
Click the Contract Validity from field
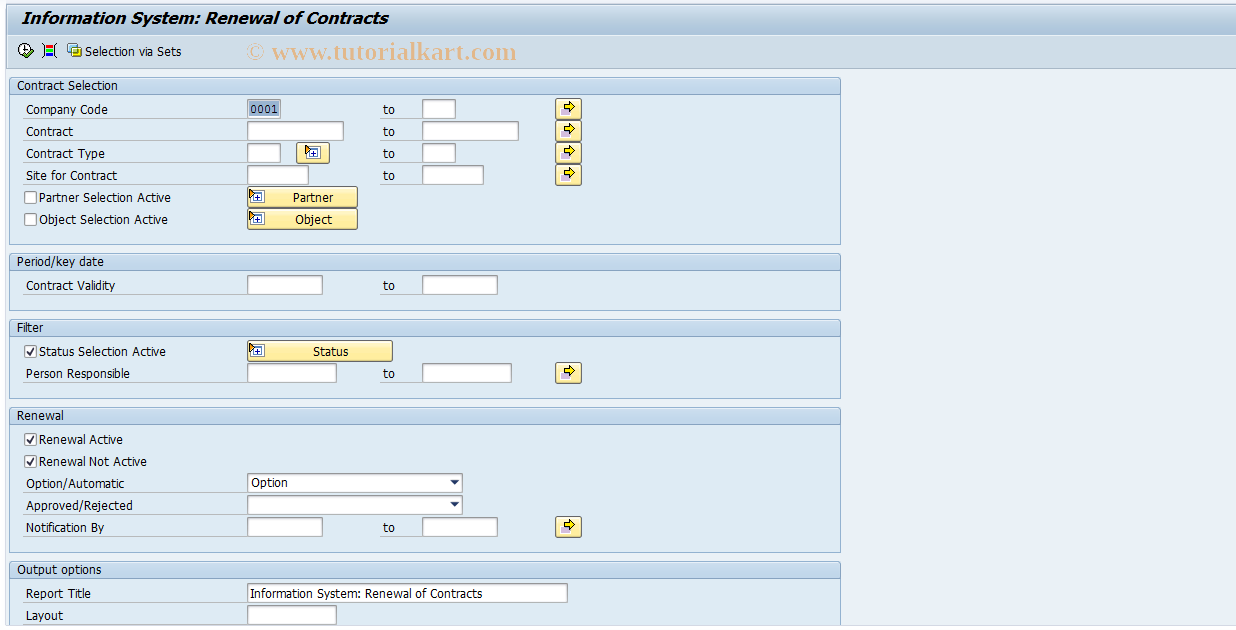(285, 285)
